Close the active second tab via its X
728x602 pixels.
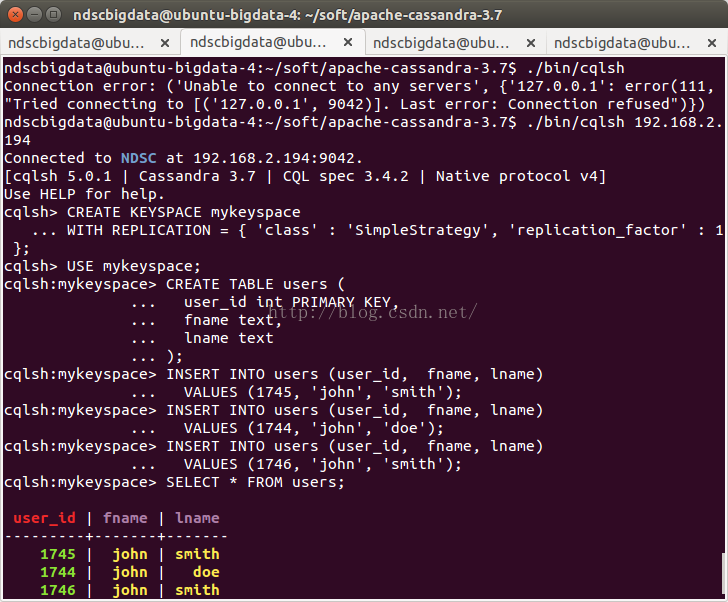348,42
